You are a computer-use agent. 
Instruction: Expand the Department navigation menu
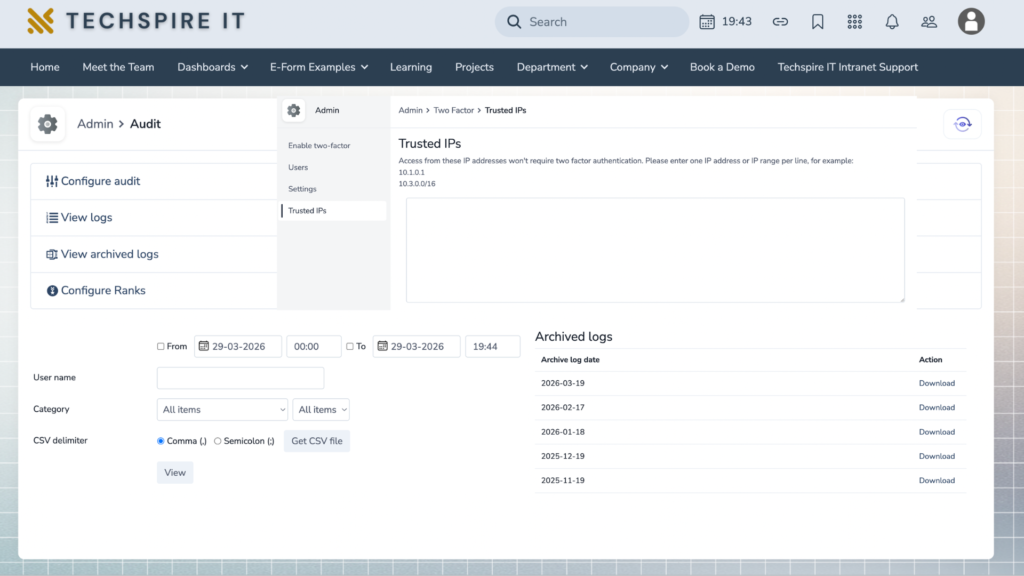click(x=552, y=67)
